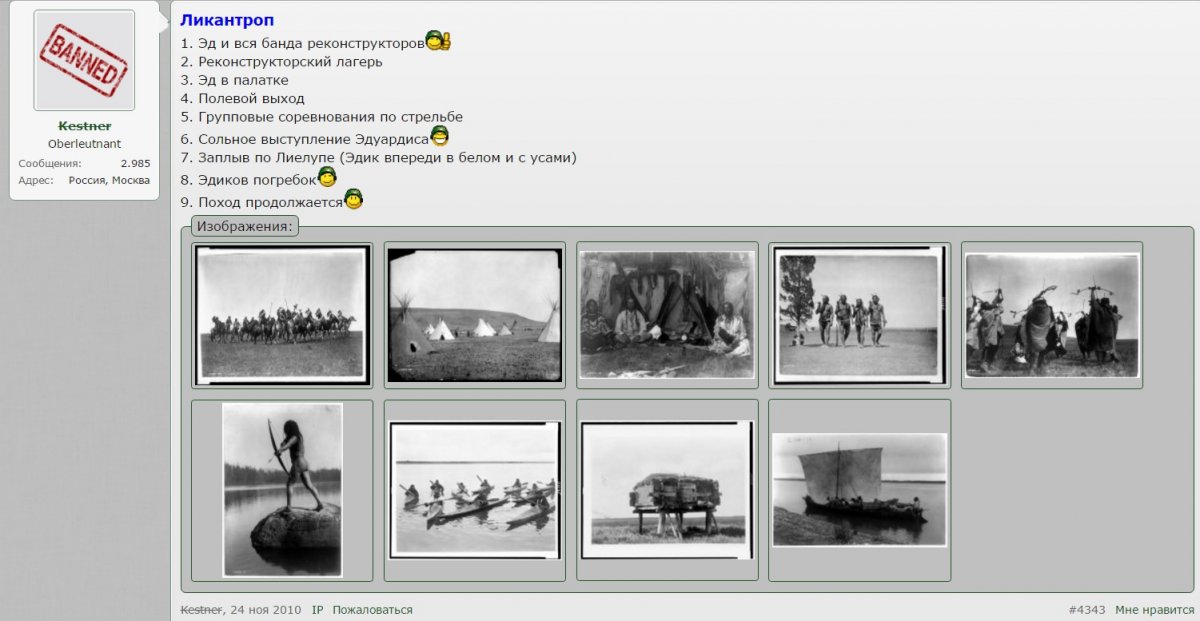Image resolution: width=1200 pixels, height=621 pixels.
Task: Click the Kestner author link in footer
Action: 203,610
